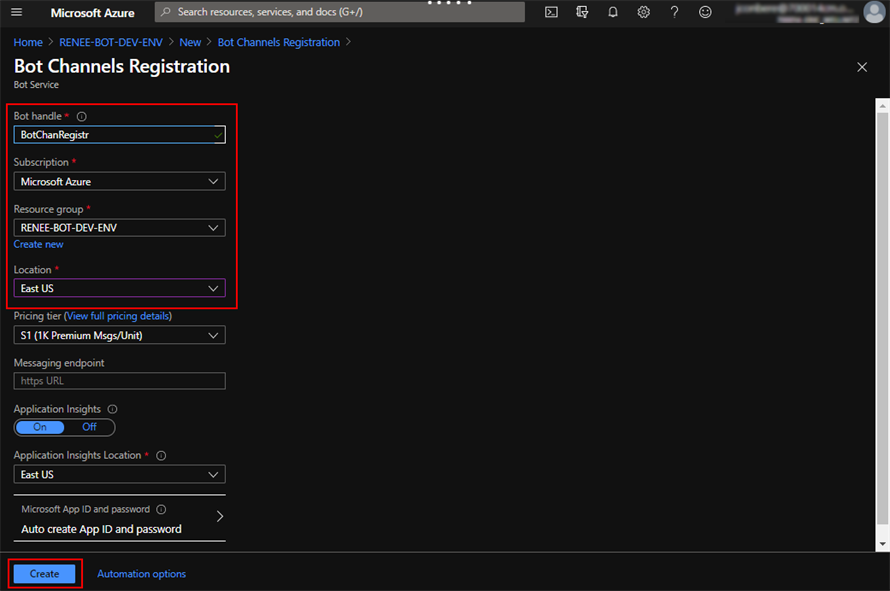Click the Application Insights info toggle icon
890x591 pixels.
coord(111,409)
